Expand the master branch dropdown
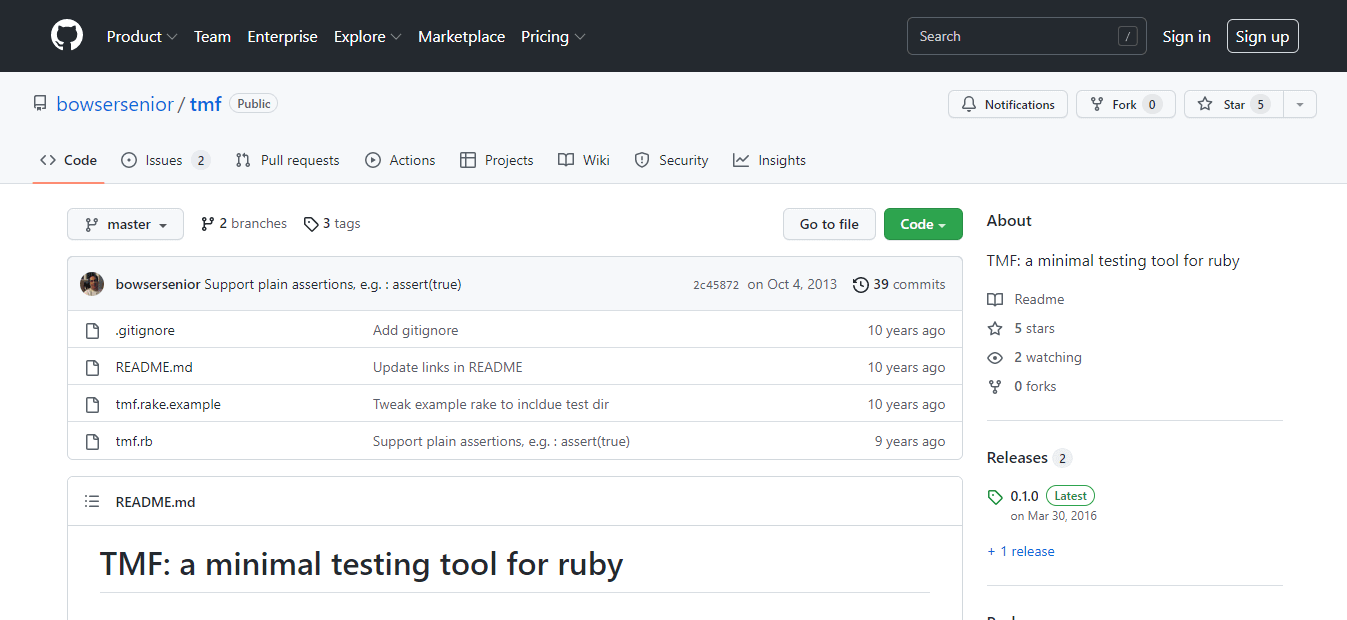 click(125, 224)
